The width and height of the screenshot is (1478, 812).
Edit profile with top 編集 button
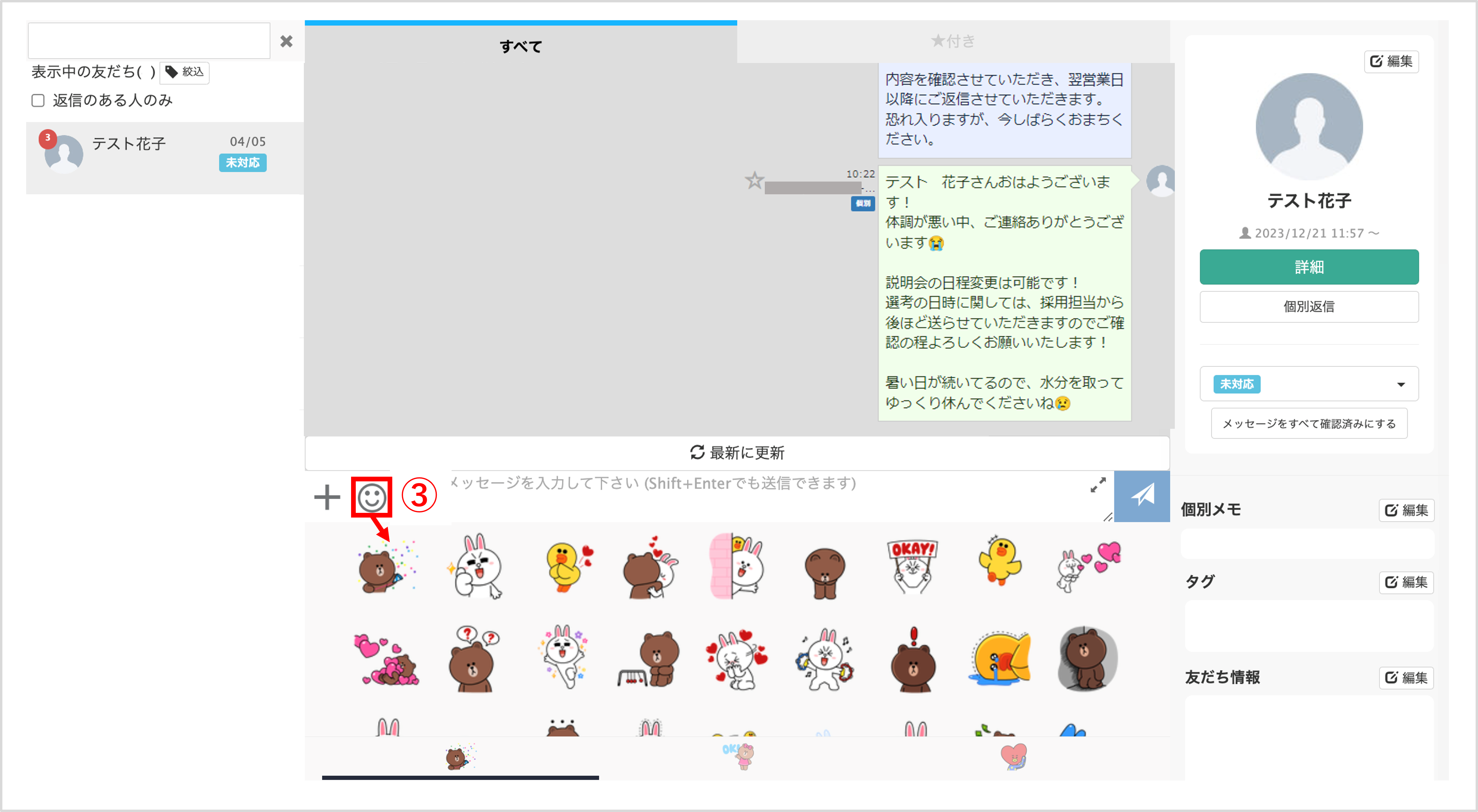pos(1391,61)
